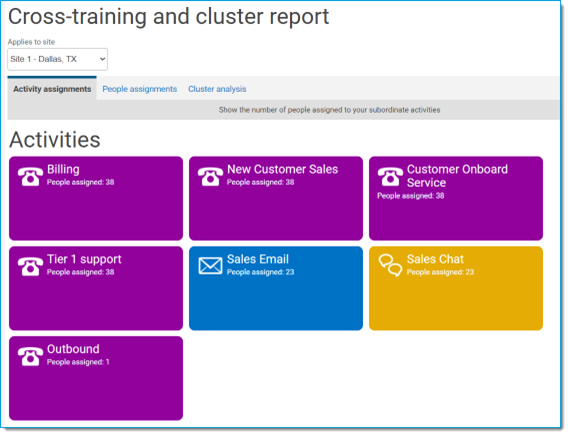Select the purple Outbound activity tile
This screenshot has height=435, width=568.
(x=96, y=378)
